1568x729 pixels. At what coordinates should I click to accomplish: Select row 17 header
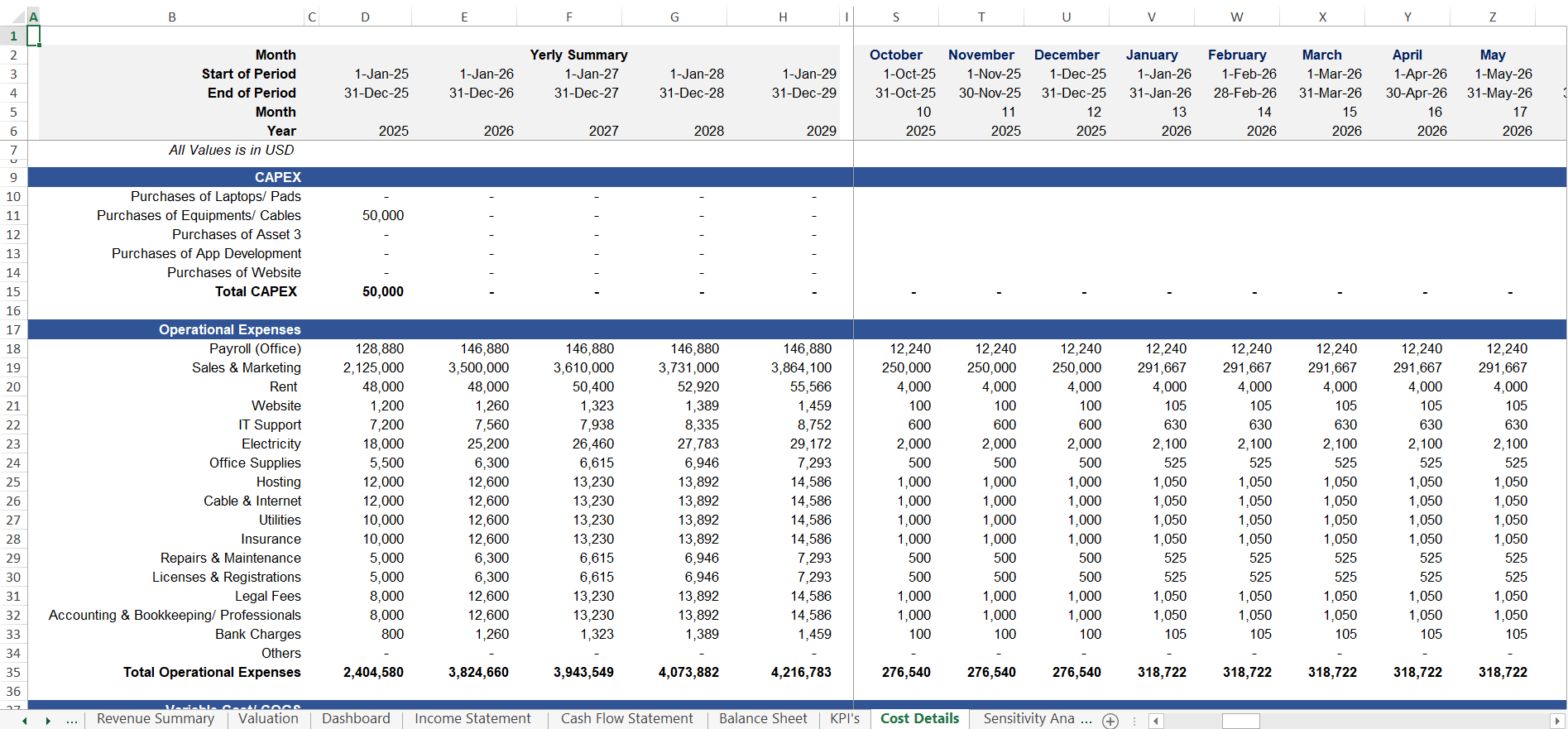point(13,329)
